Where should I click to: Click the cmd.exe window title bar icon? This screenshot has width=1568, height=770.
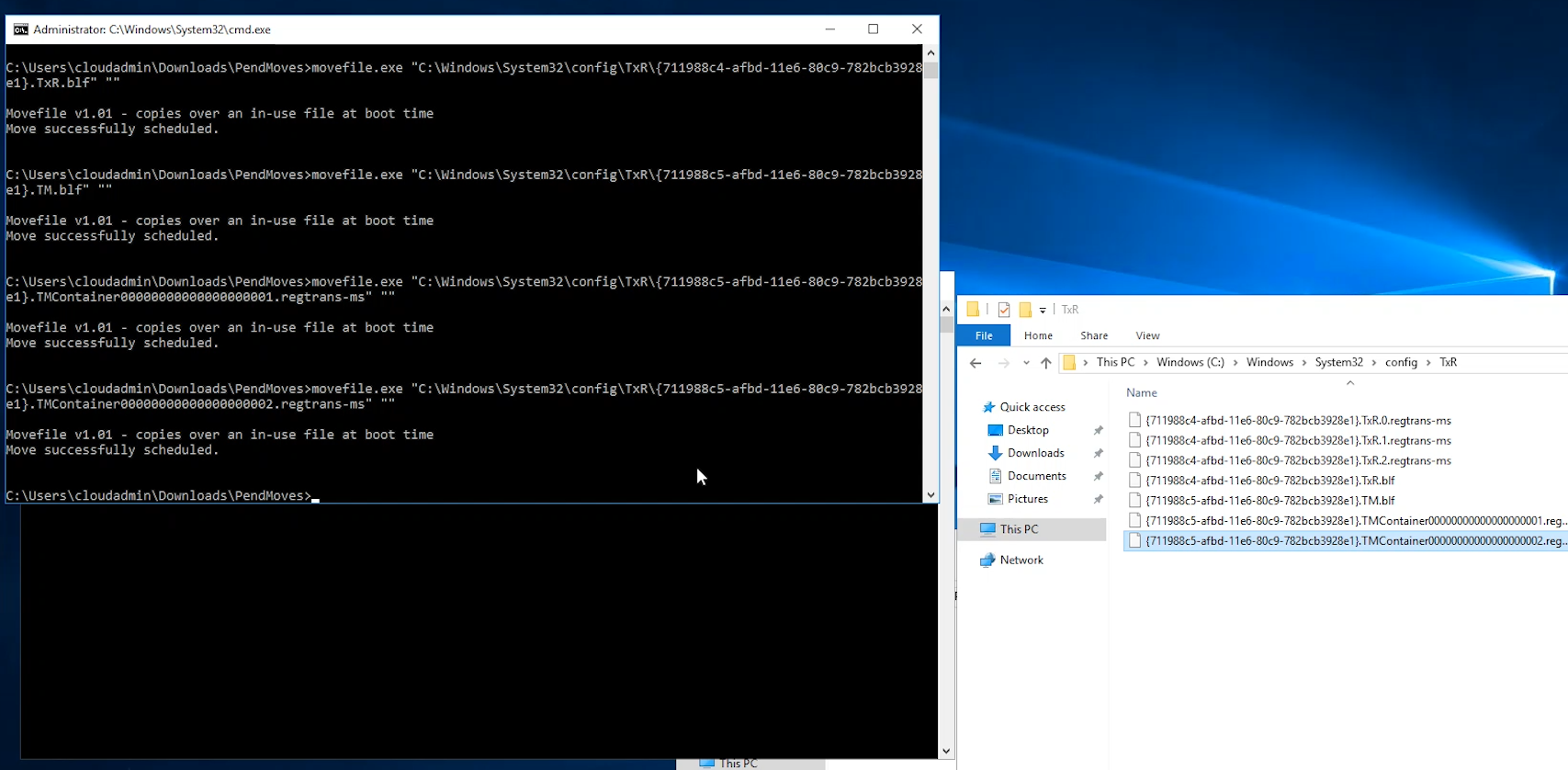click(20, 29)
